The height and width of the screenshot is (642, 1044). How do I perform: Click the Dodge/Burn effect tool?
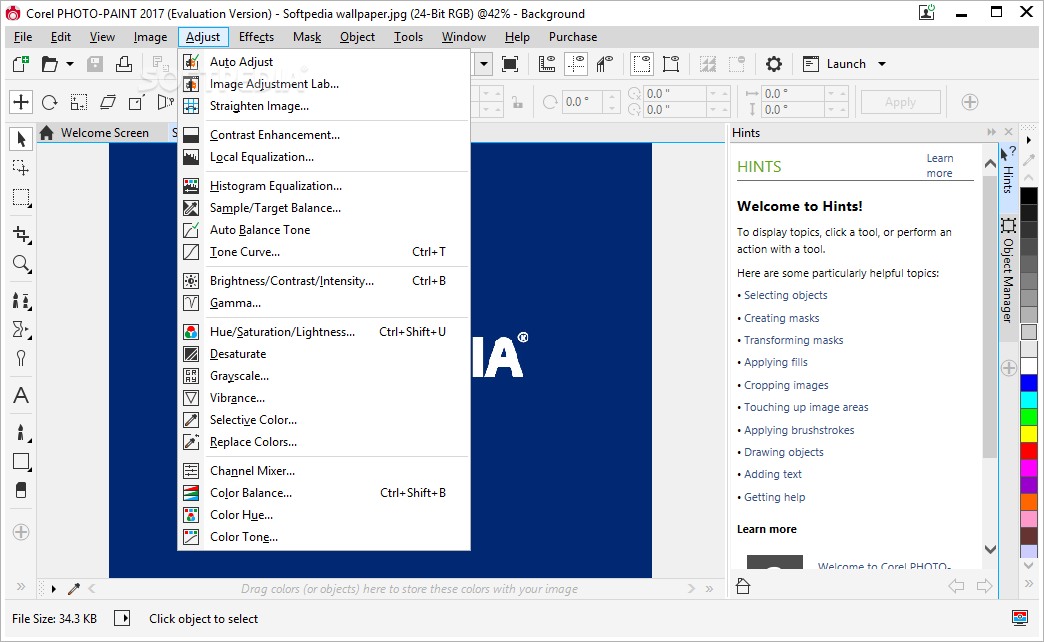click(x=21, y=358)
